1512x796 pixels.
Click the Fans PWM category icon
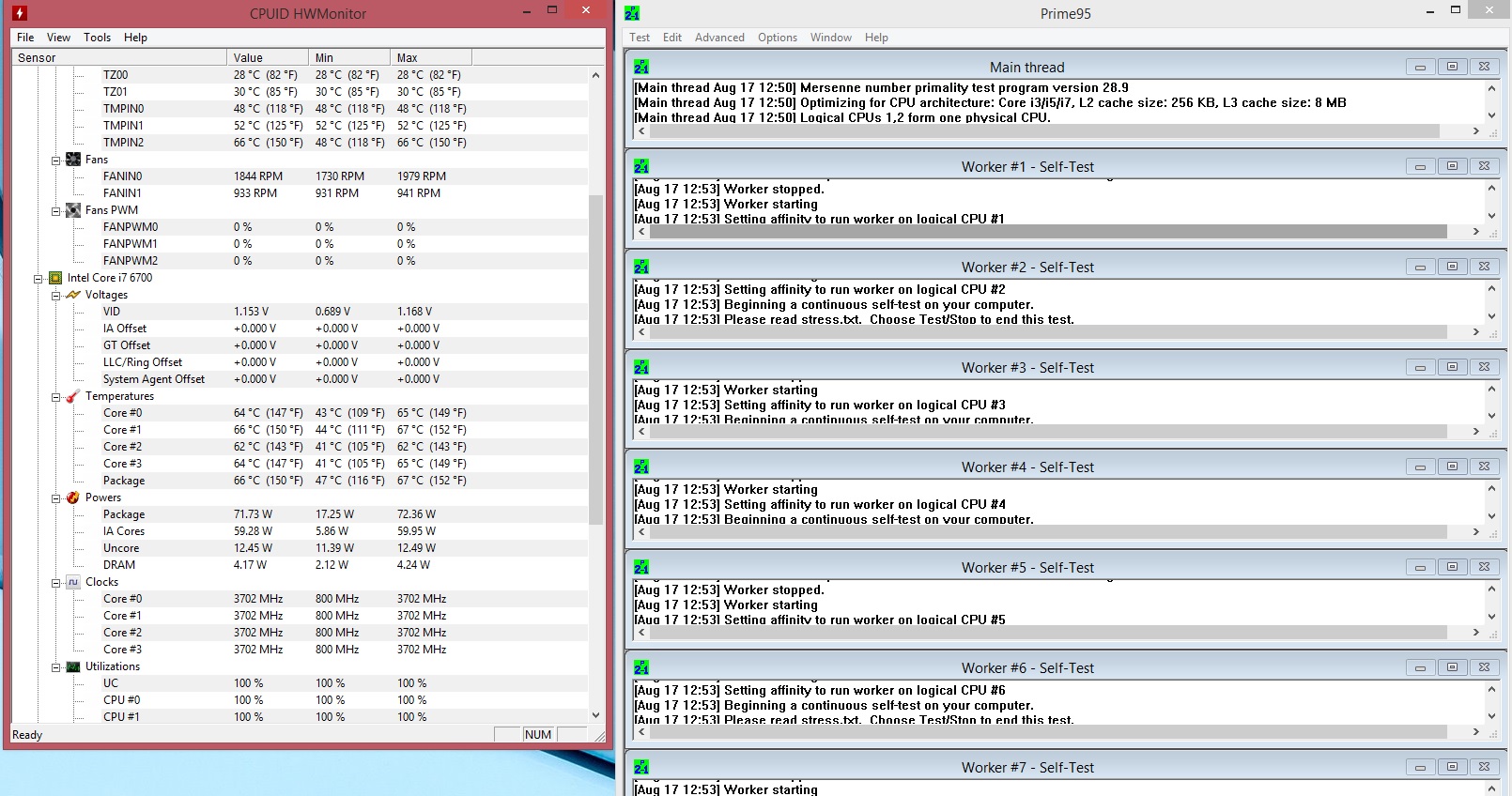[73, 210]
